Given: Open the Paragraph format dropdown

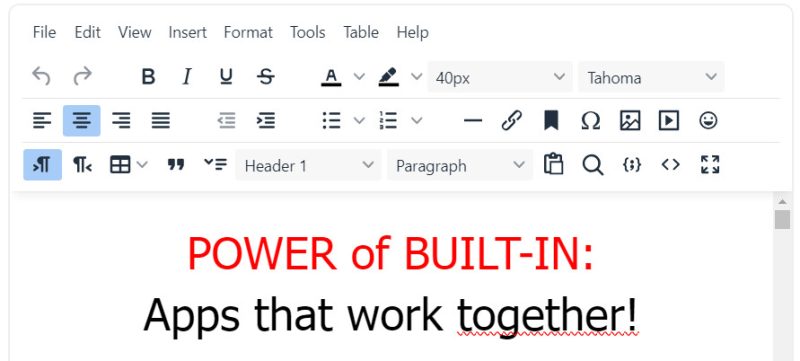Looking at the screenshot, I should (x=460, y=165).
